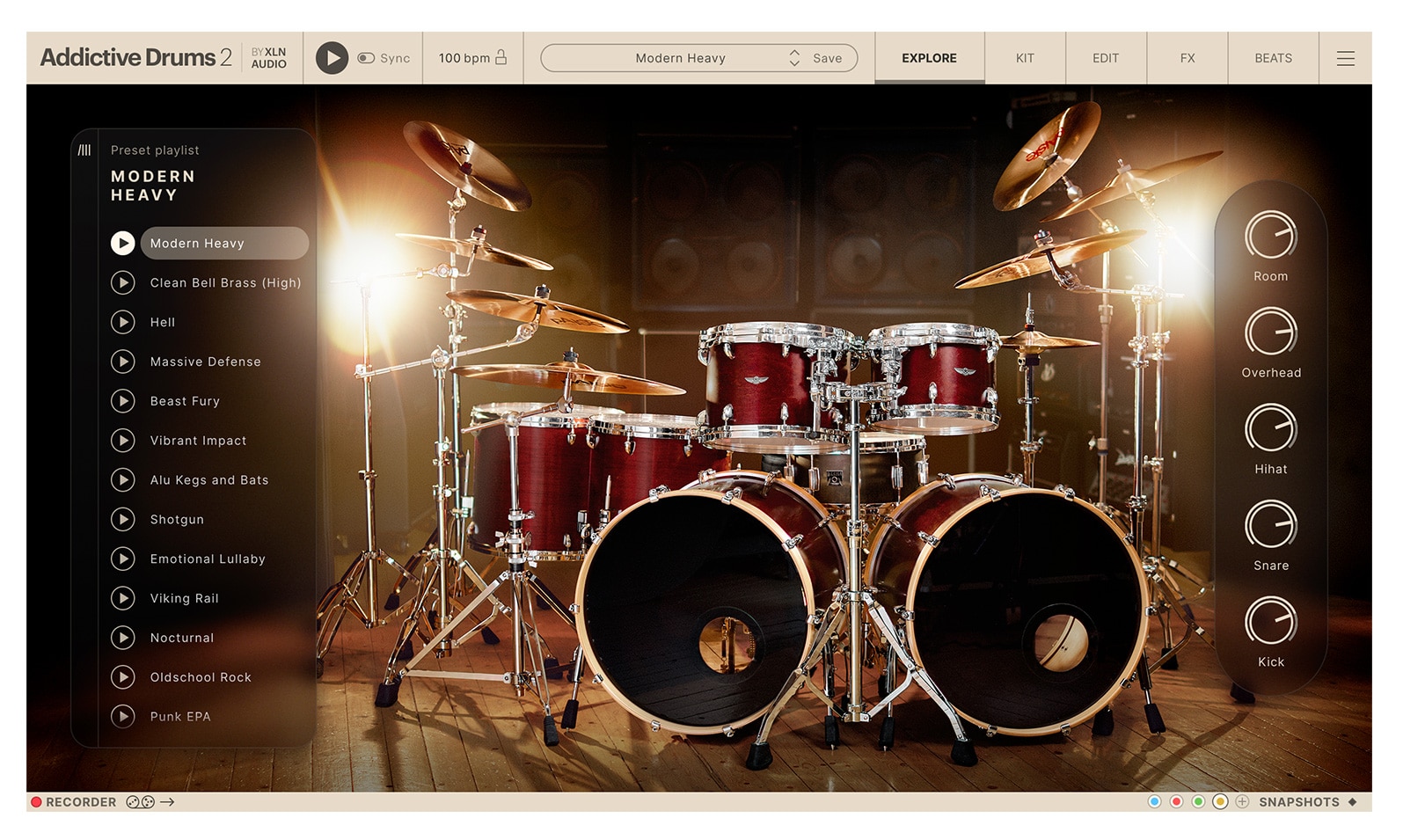Viewport: 1425px width, 840px height.
Task: Play the Beast Fury preset
Action: 122,401
